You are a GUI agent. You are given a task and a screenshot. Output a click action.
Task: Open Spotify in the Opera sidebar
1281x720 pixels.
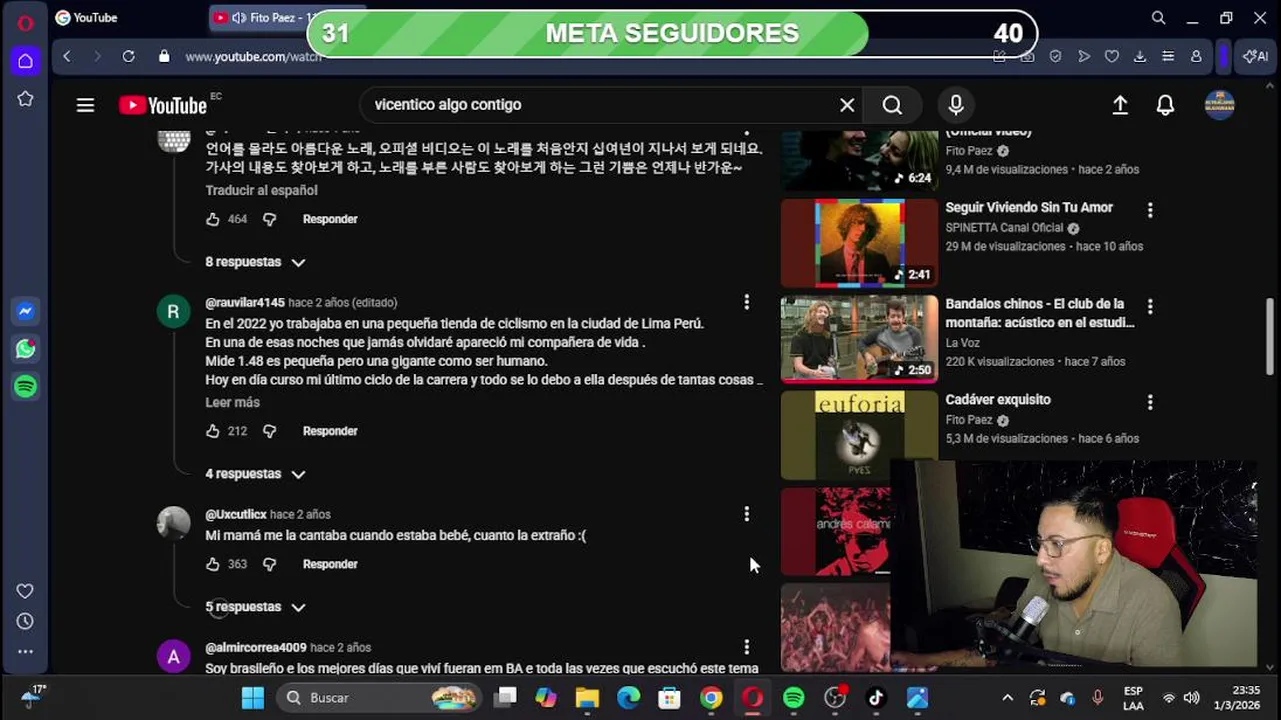(x=26, y=387)
